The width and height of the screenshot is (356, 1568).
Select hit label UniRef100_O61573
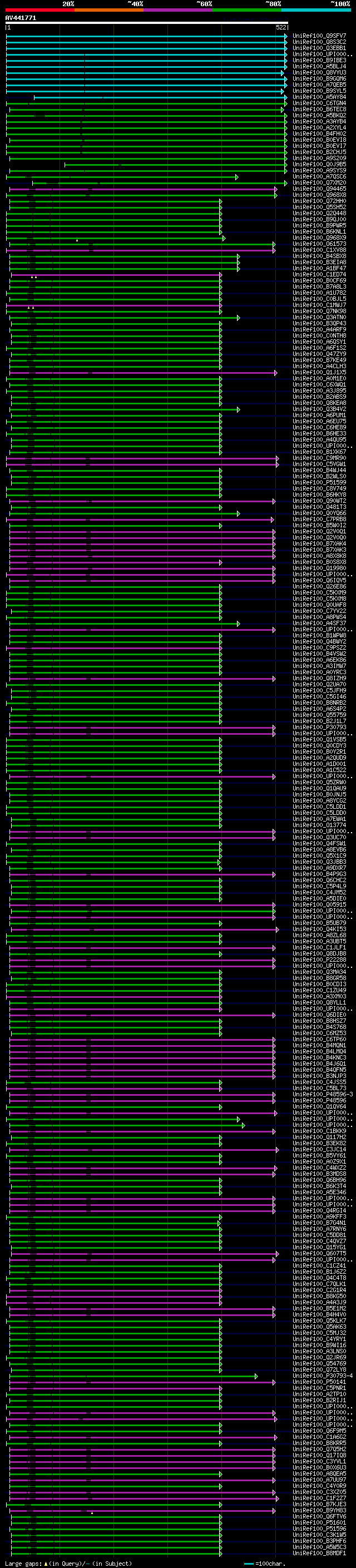(x=319, y=244)
